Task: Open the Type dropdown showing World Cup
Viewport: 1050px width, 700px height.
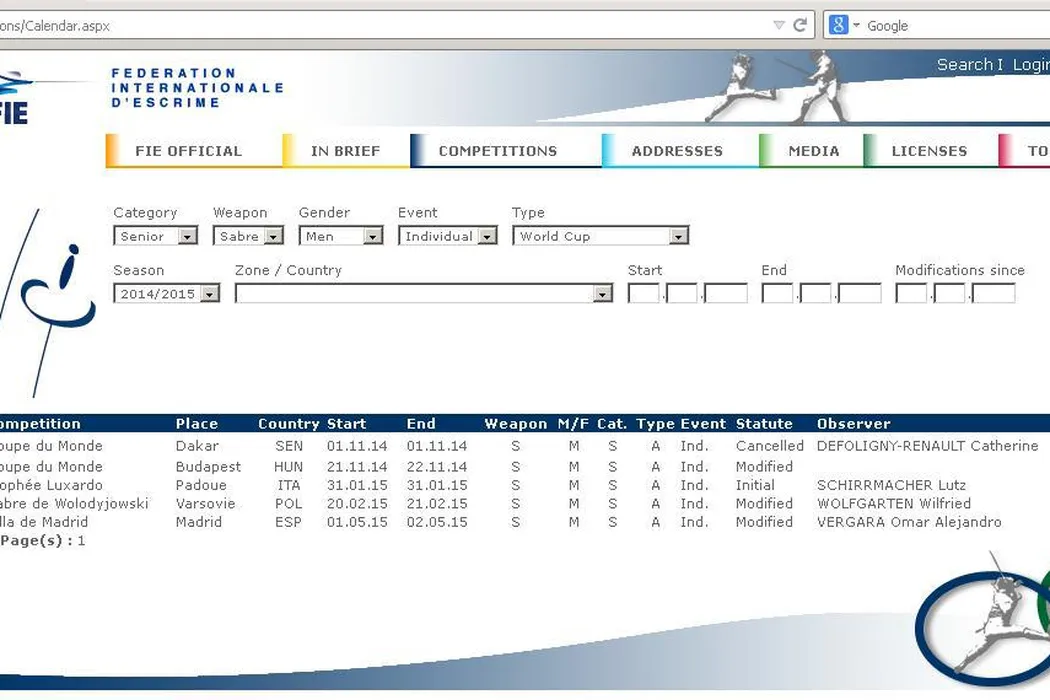Action: [678, 237]
